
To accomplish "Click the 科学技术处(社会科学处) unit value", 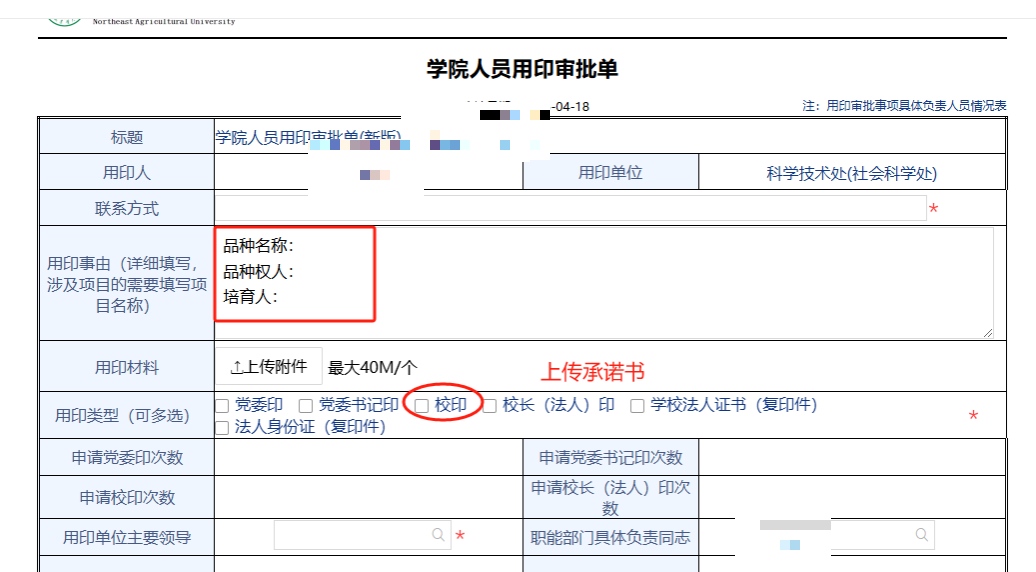I will [x=851, y=173].
